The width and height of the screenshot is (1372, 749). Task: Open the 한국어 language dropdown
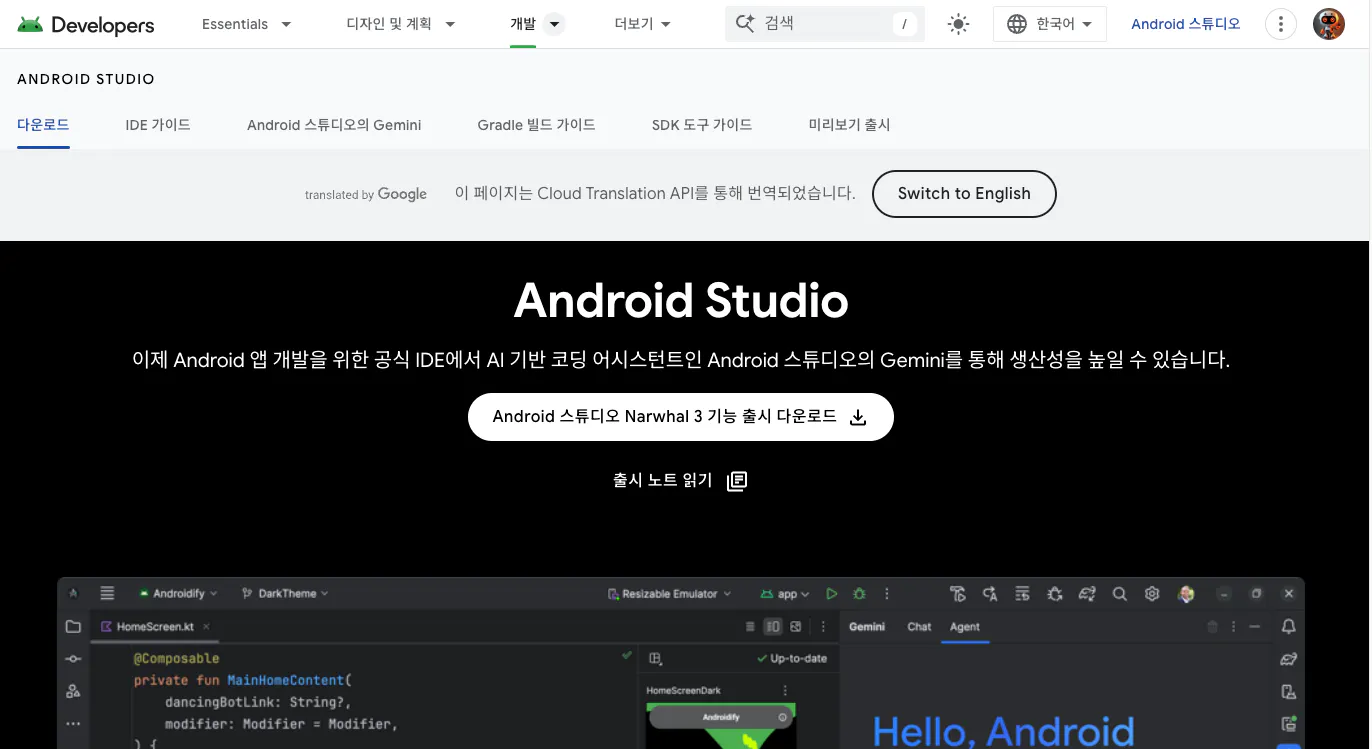(x=1049, y=24)
